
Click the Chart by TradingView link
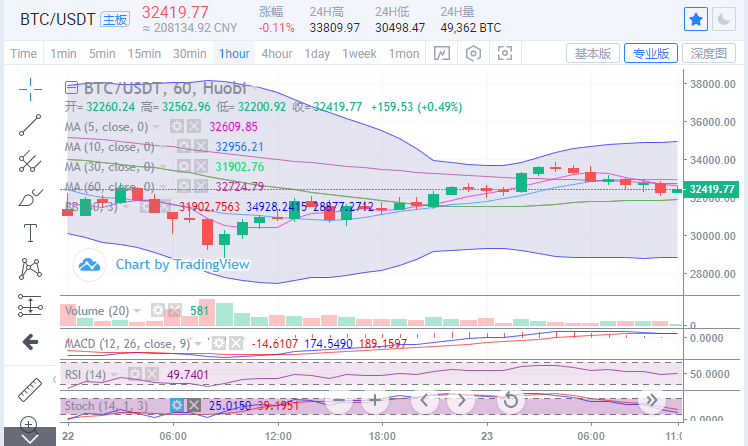(183, 264)
